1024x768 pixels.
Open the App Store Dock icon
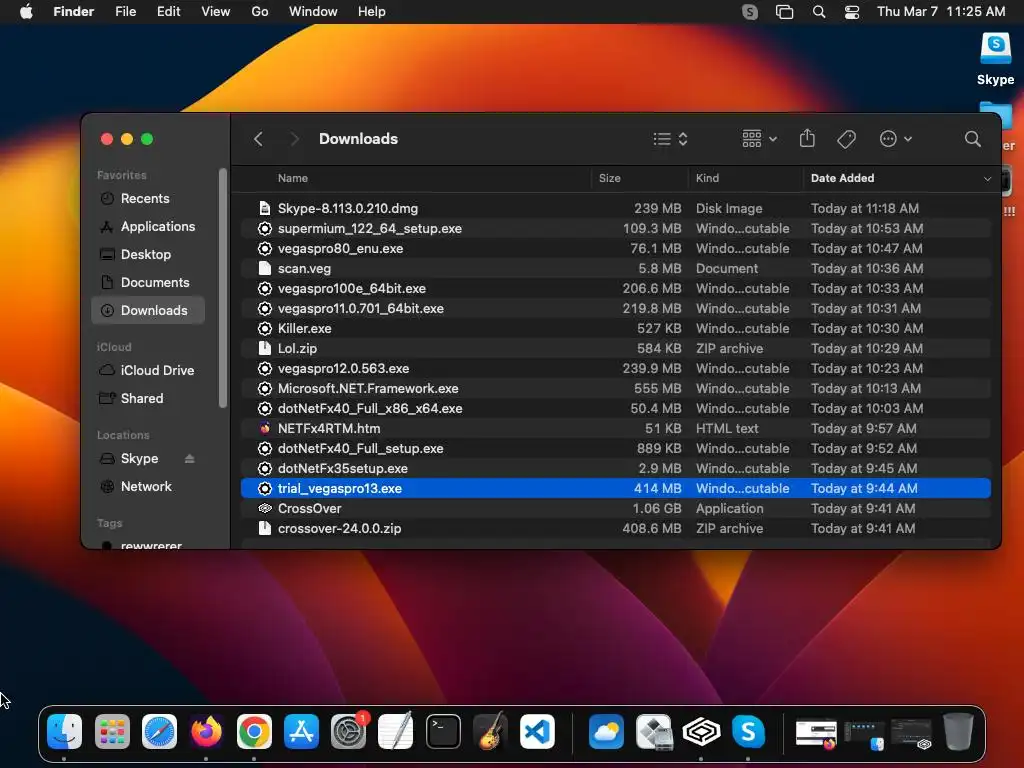[x=301, y=731]
